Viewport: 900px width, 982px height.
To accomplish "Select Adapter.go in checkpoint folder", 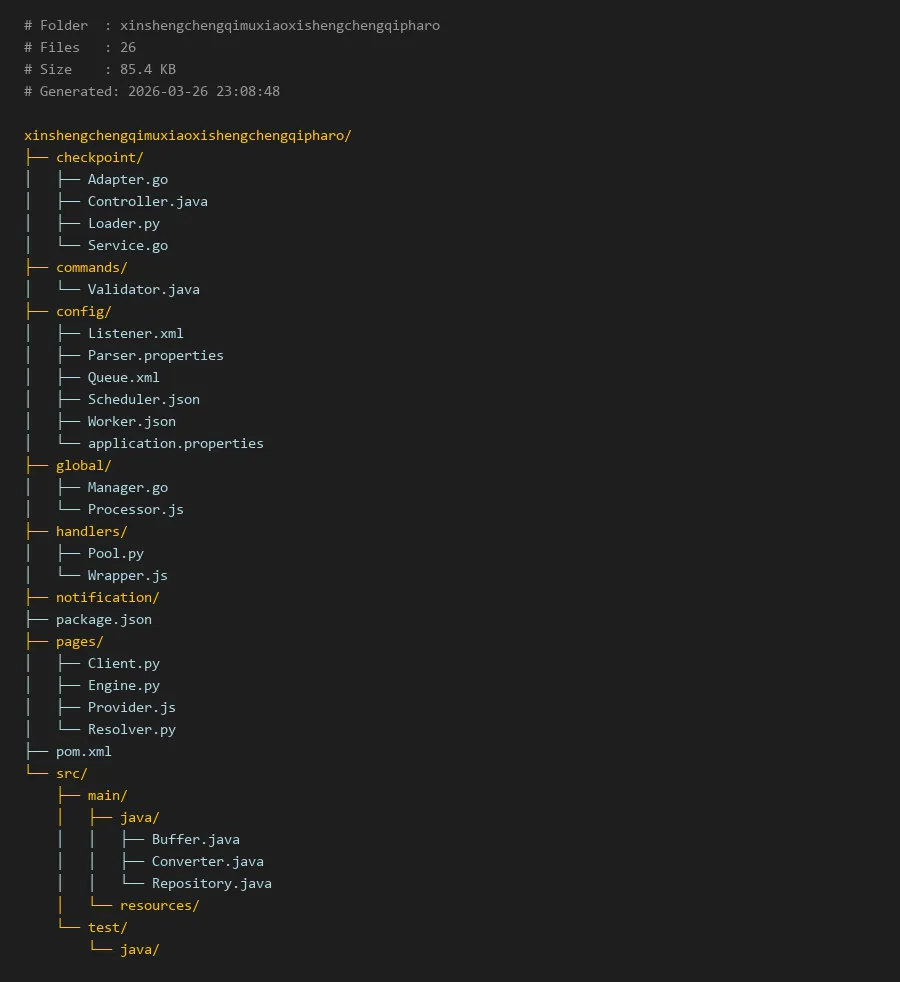I will point(127,179).
